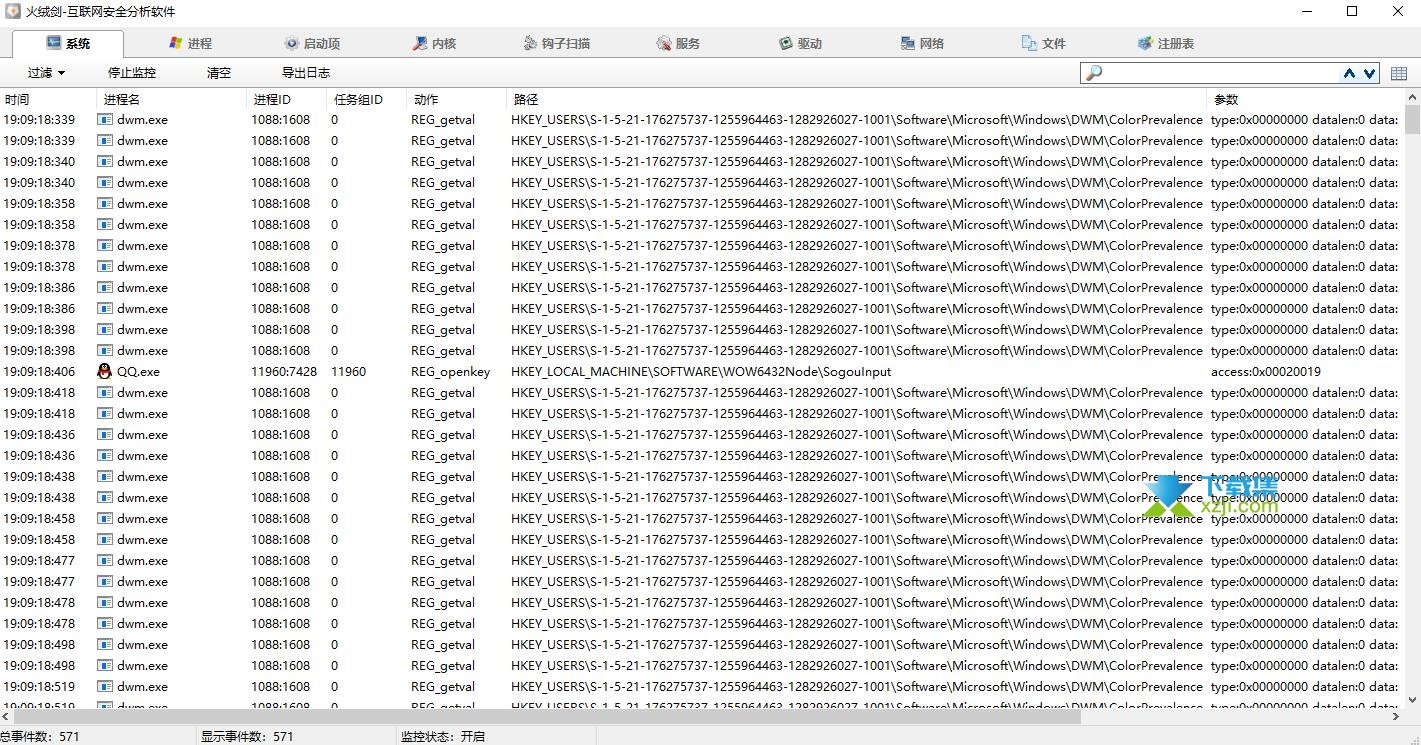The height and width of the screenshot is (745, 1421).
Task: Select the 系统 tab
Action: [x=68, y=43]
